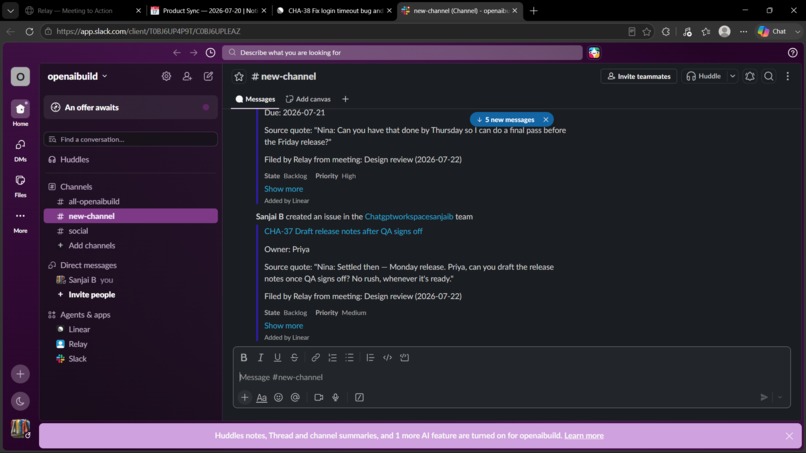Jump to 5 new messages

click(506, 119)
